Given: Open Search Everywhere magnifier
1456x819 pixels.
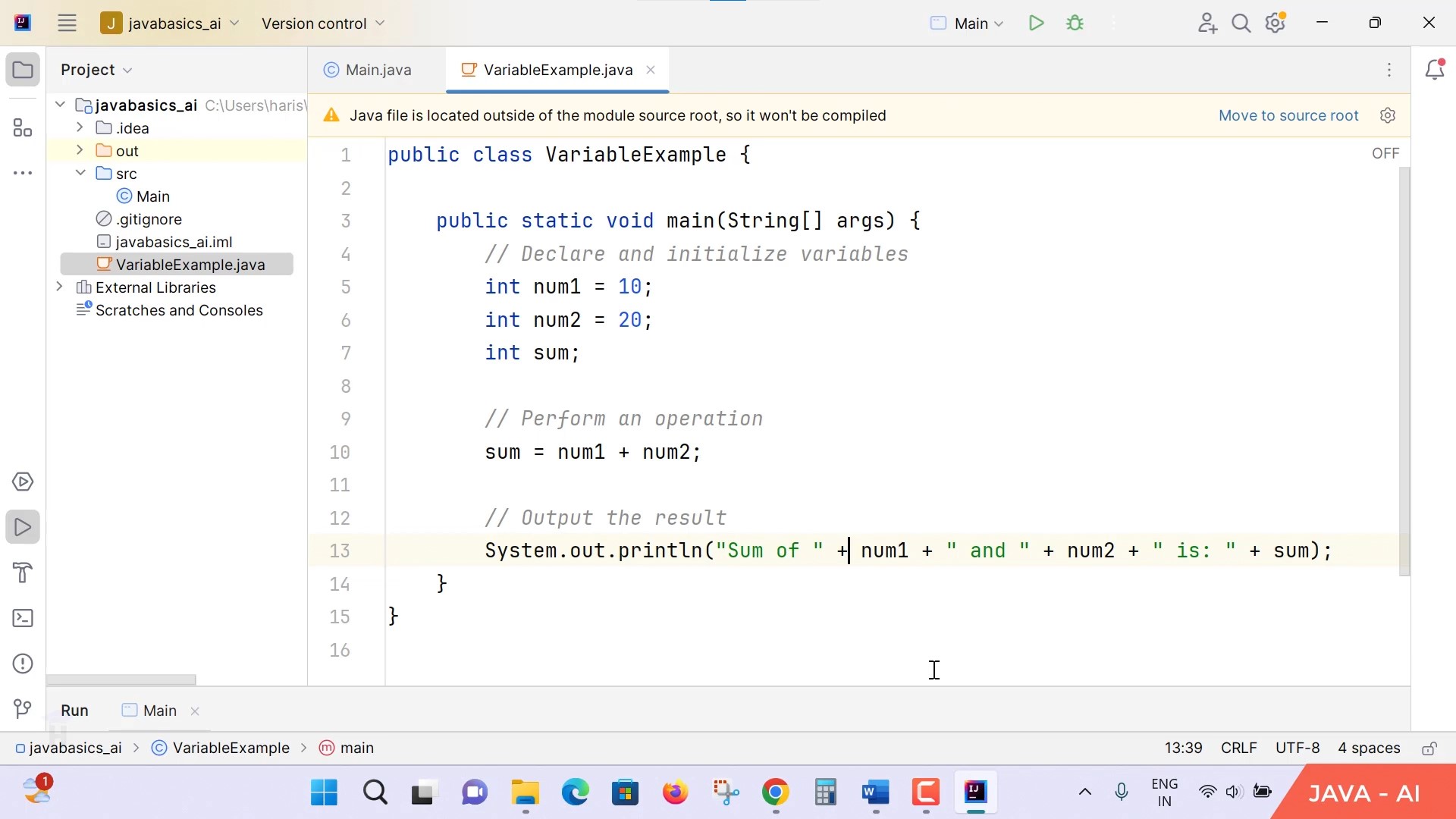Looking at the screenshot, I should click(x=1241, y=23).
